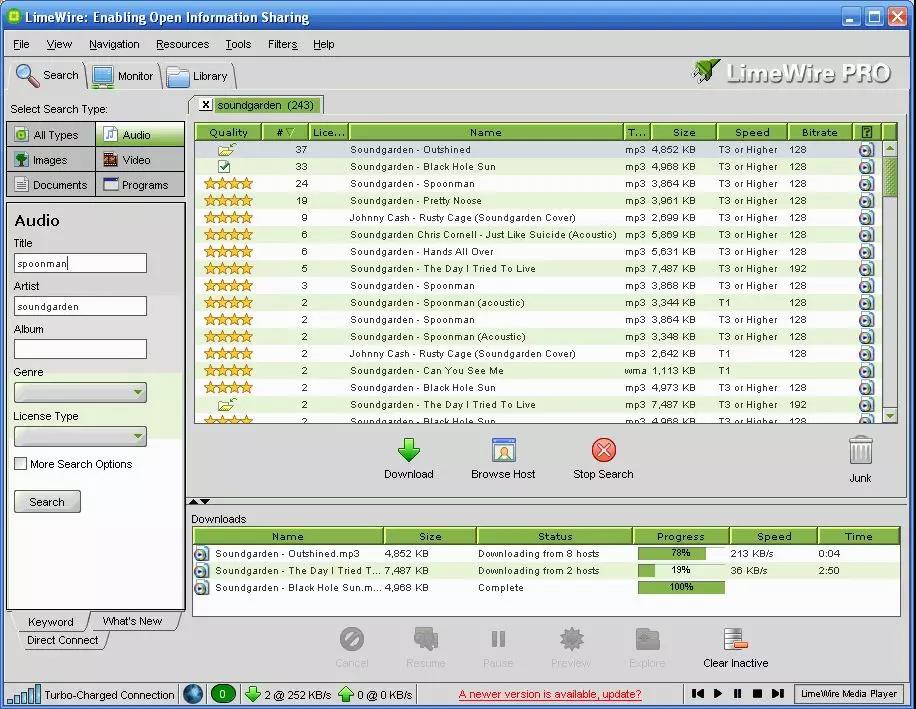Viewport: 916px width, 709px height.
Task: Click the connection strength bars icon
Action: coord(24,694)
